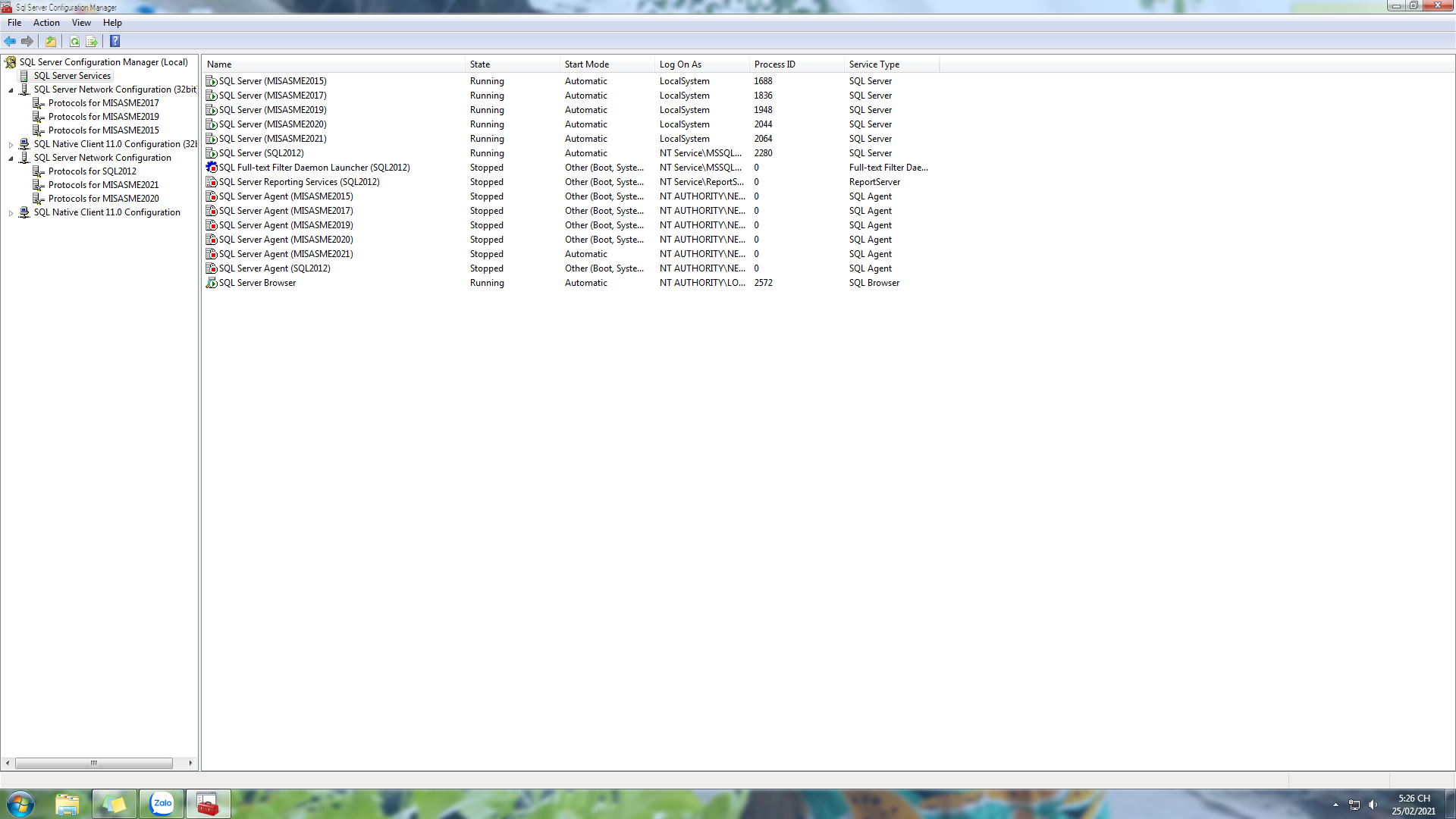
Task: Click the Refresh toolbar icon
Action: pyautogui.click(x=74, y=41)
